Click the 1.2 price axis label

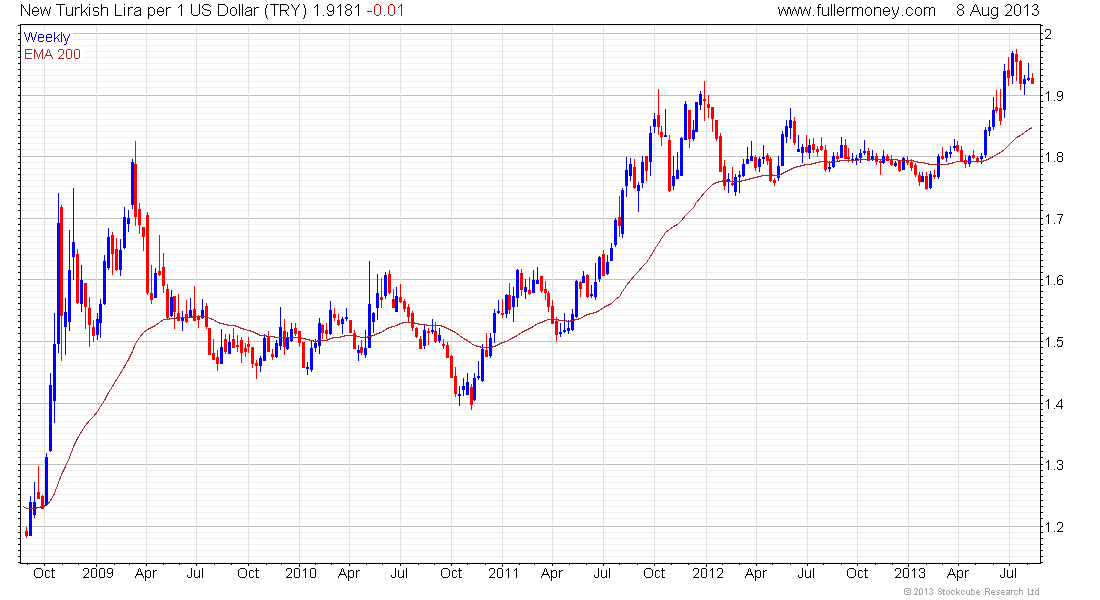tap(1053, 527)
